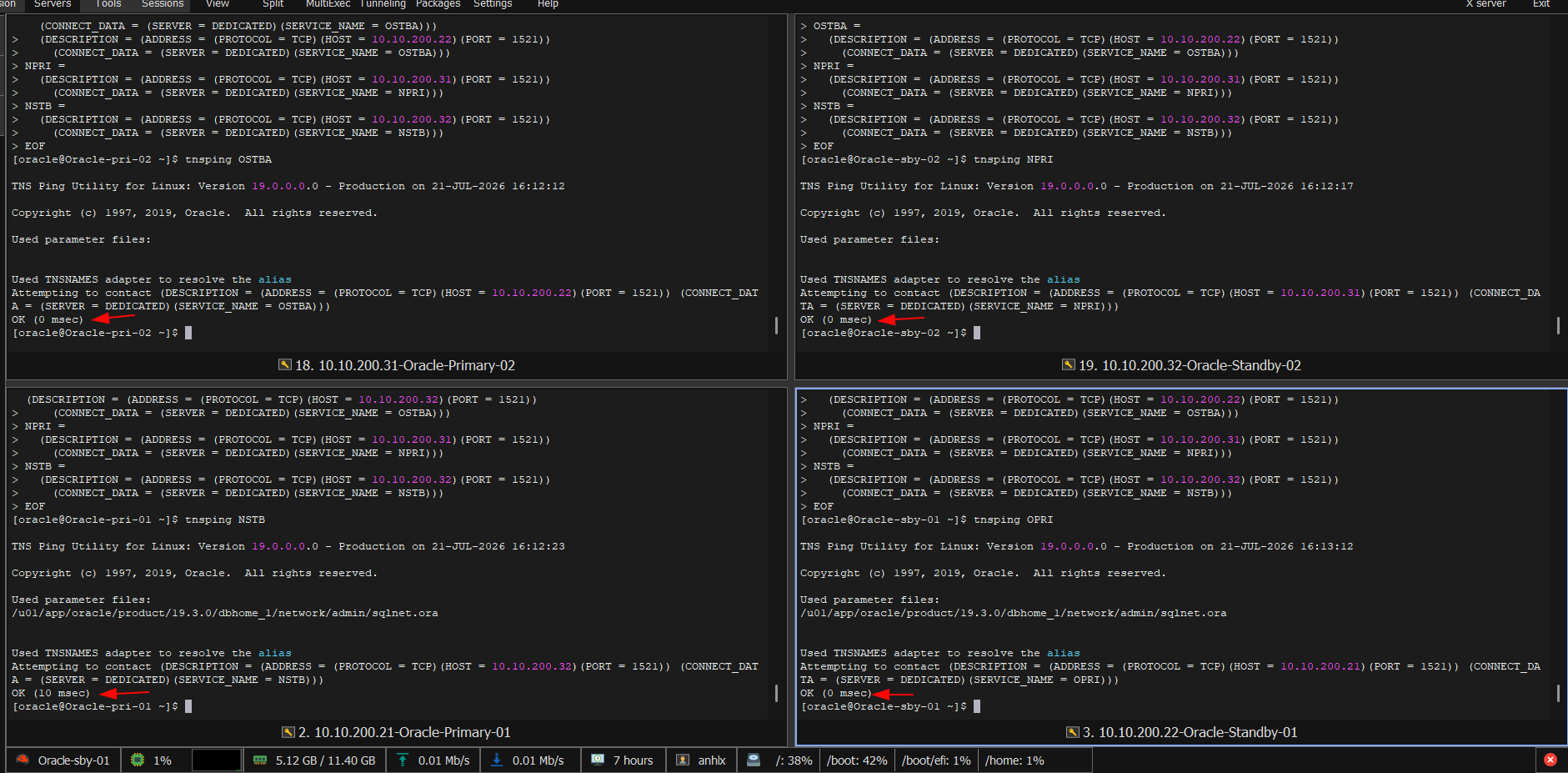The height and width of the screenshot is (773, 1568).
Task: Click the 5.12 GB / 11.40 GB memory value
Action: tap(326, 760)
